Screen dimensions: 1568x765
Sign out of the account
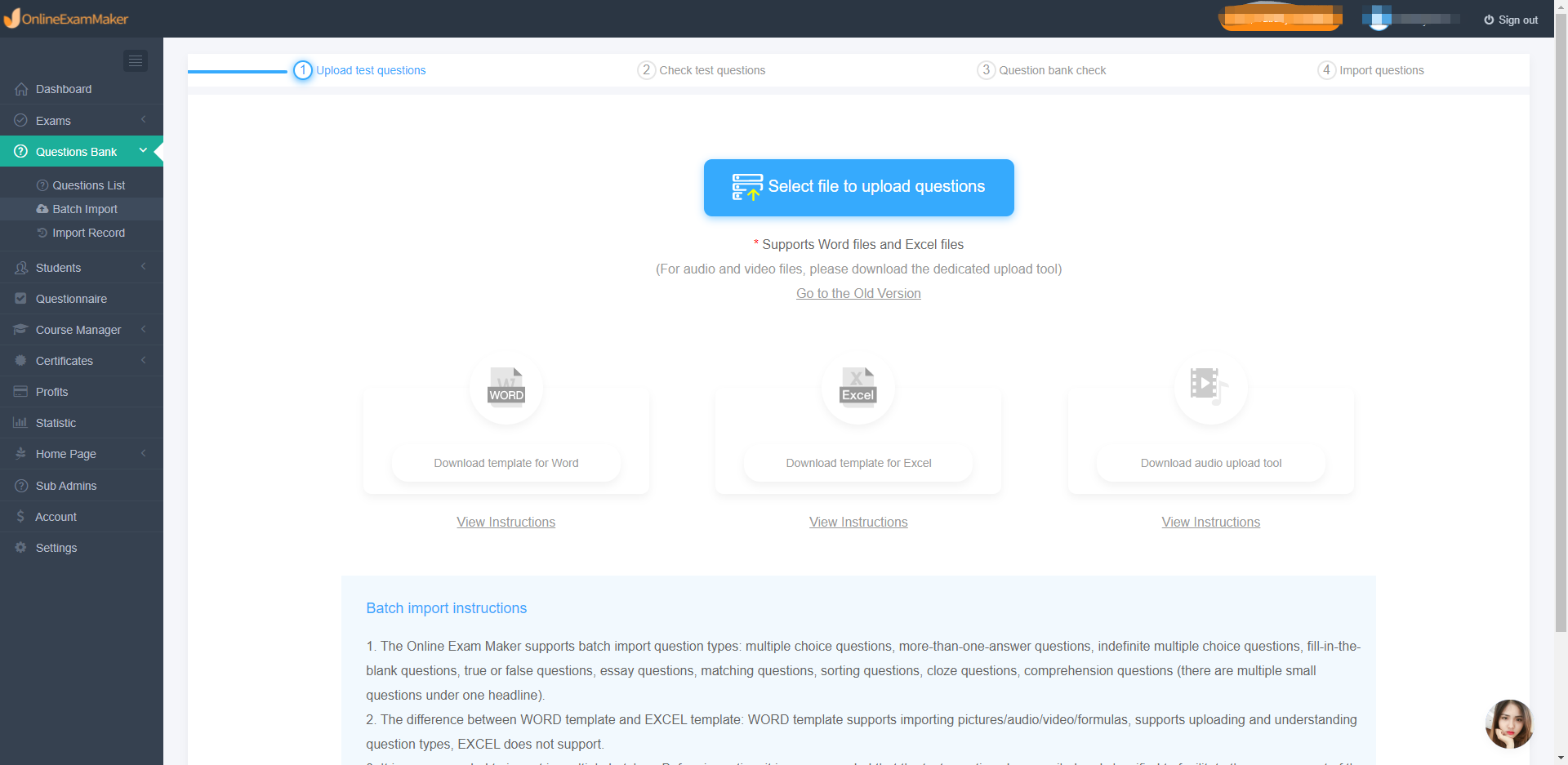tap(1511, 20)
